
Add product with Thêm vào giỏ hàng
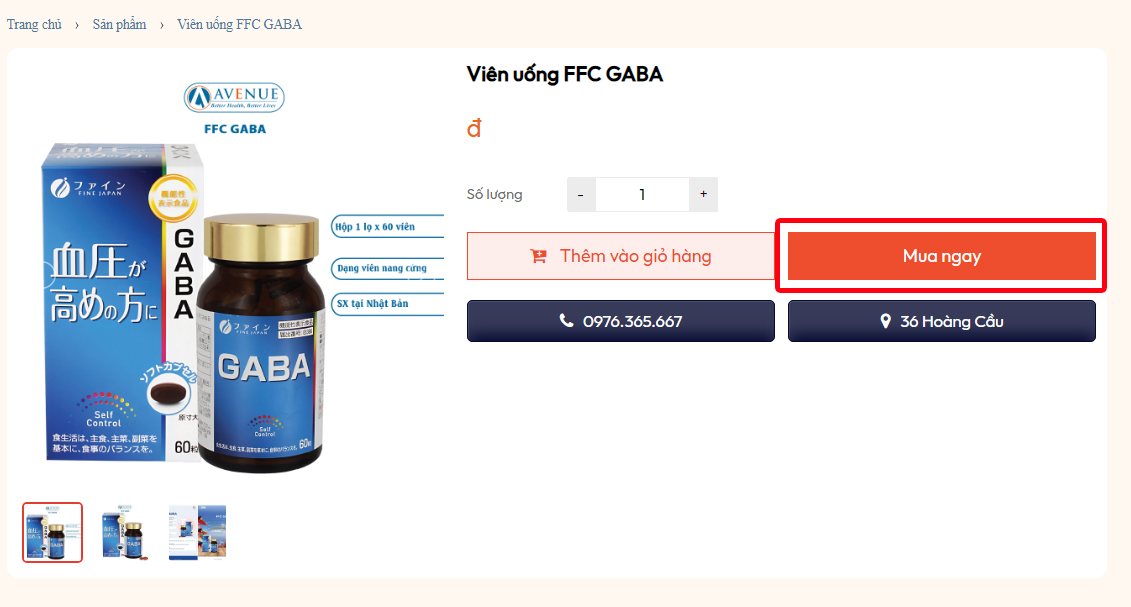621,256
